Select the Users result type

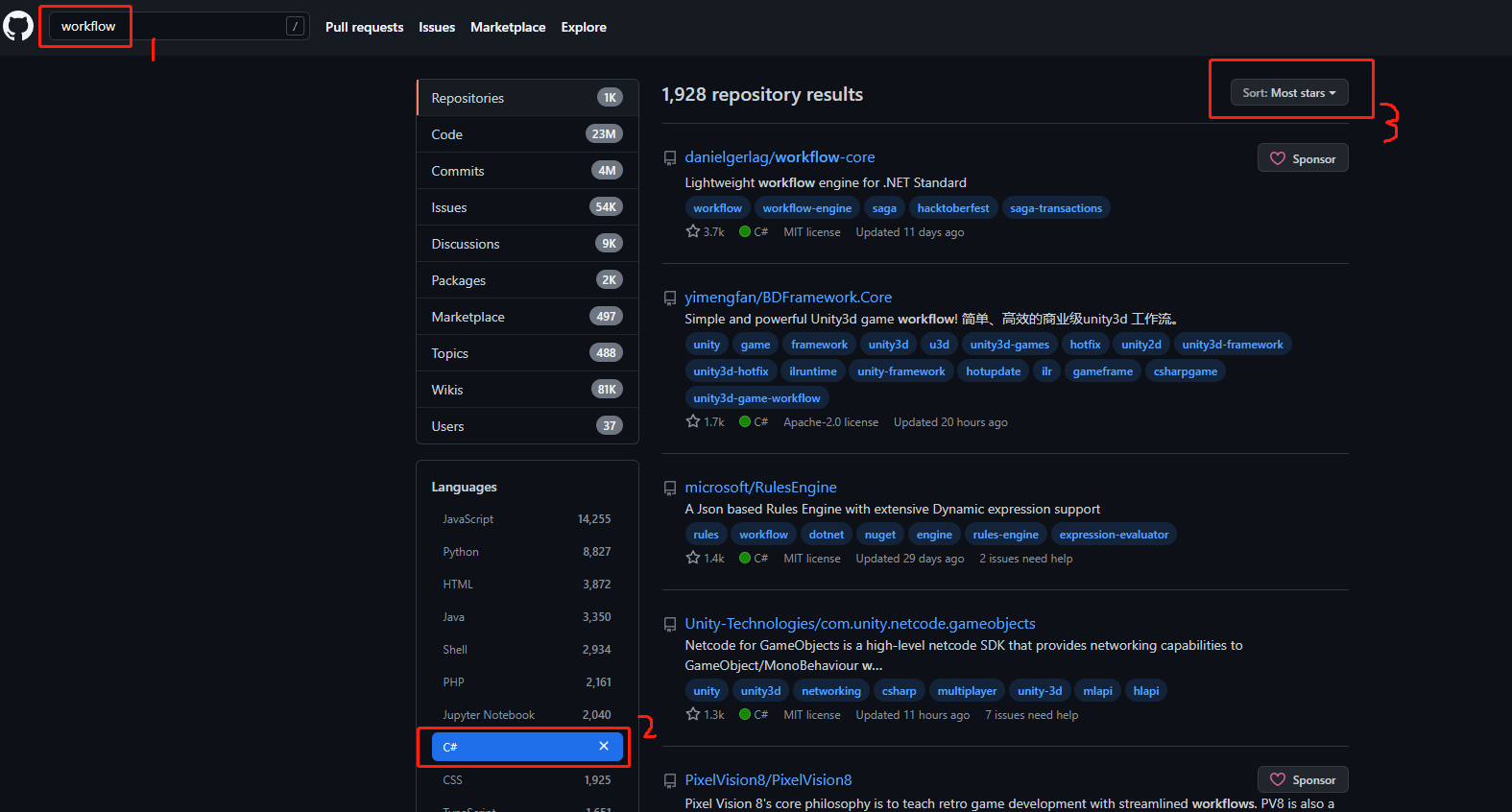527,426
